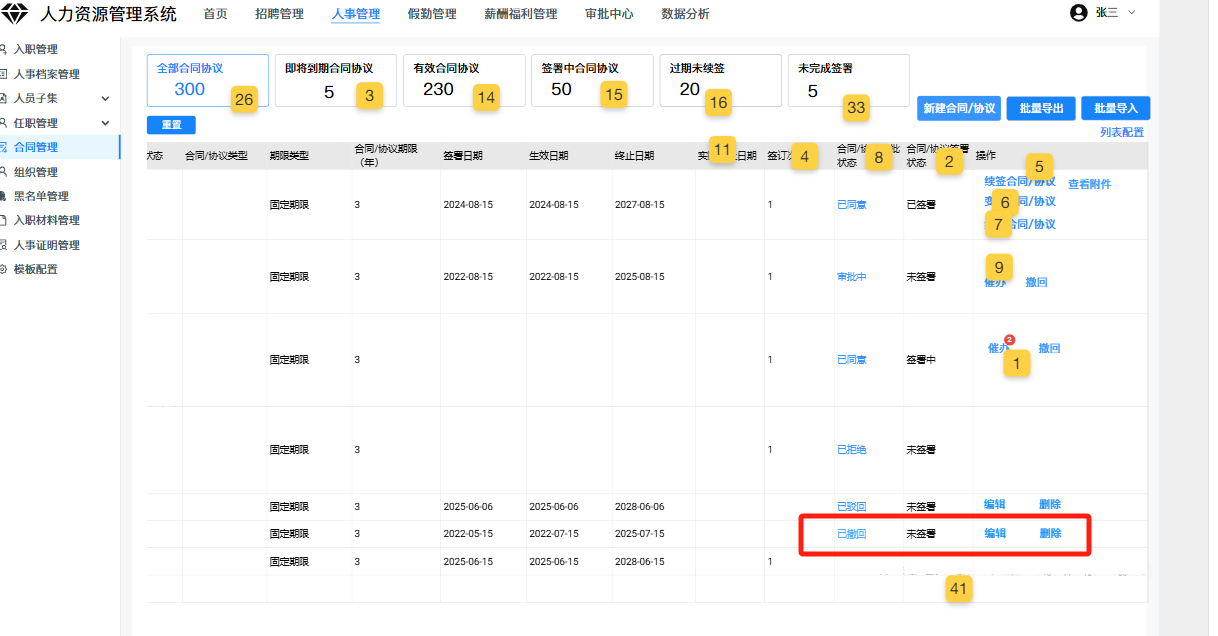This screenshot has width=1218, height=636.
Task: Click the 入职管理 sidebar icon
Action: 4,49
